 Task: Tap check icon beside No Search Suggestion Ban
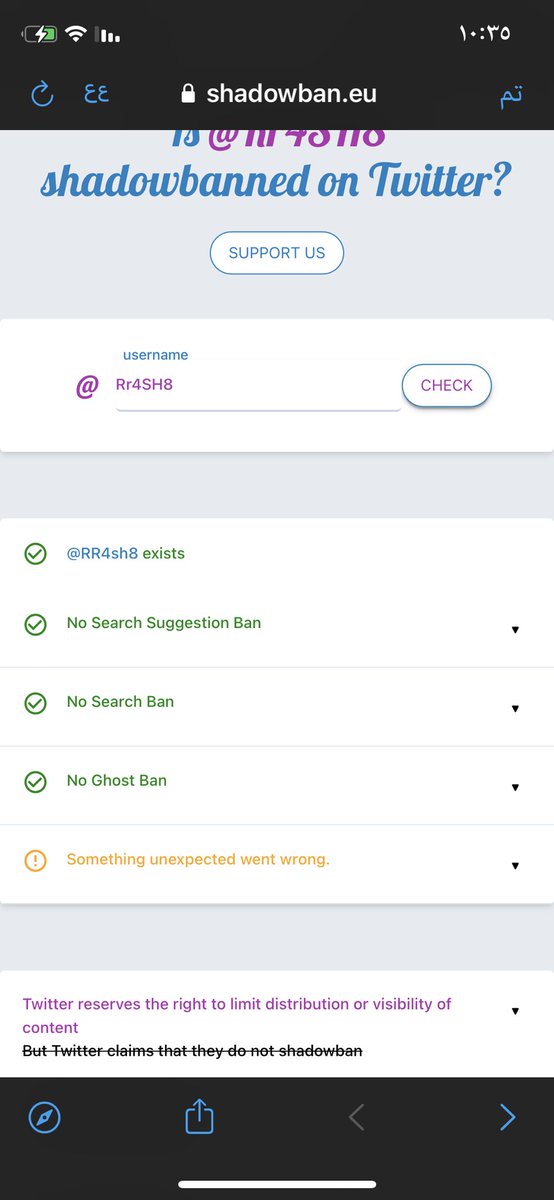click(x=35, y=624)
